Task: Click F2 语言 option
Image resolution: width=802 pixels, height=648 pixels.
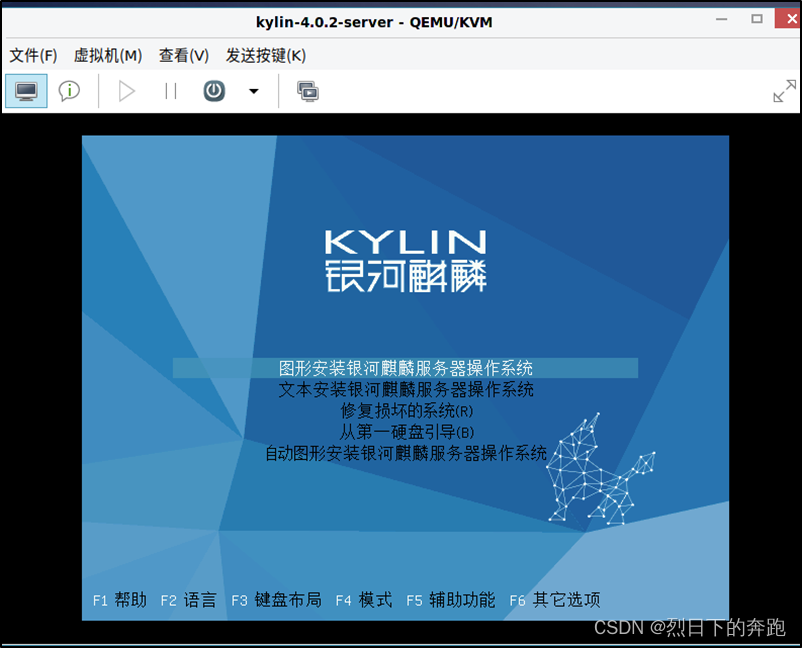Action: 188,599
